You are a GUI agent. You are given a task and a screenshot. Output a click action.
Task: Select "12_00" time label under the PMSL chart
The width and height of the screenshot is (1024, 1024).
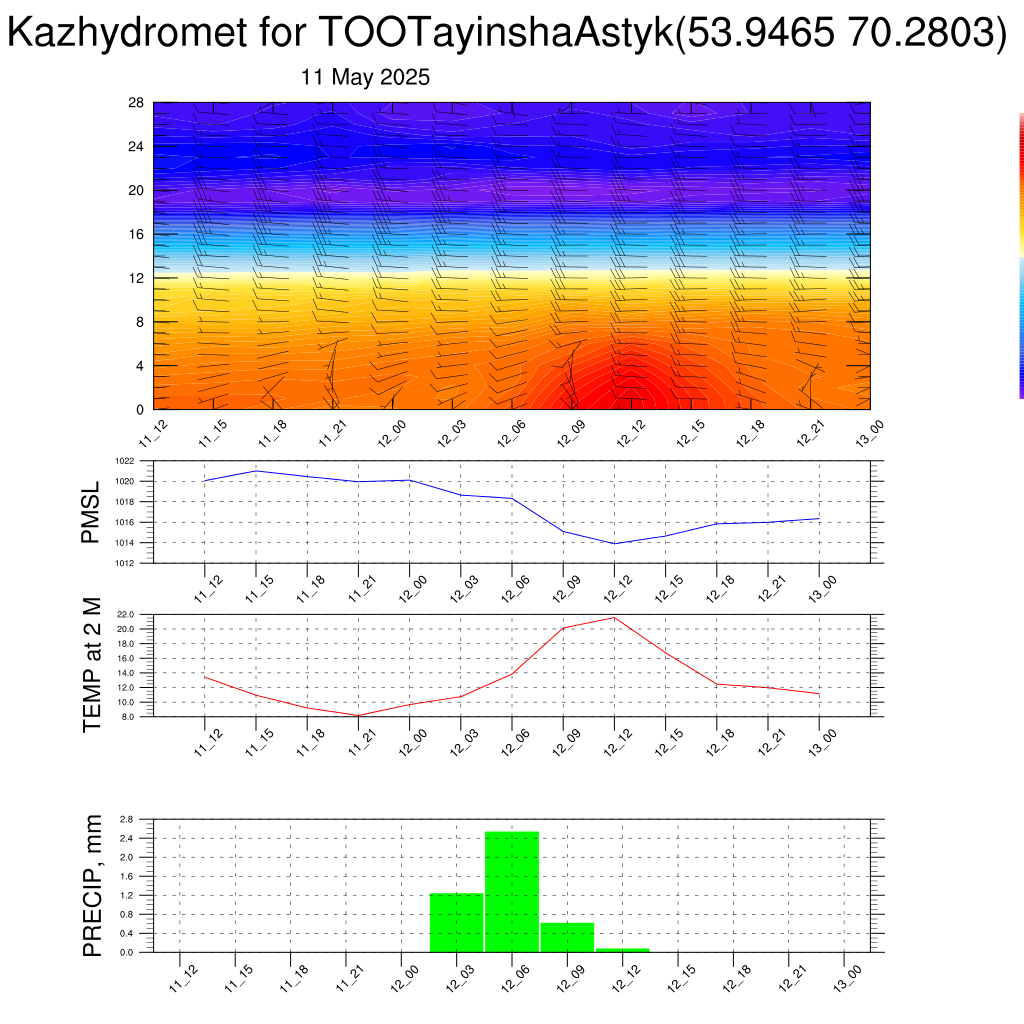pos(411,588)
